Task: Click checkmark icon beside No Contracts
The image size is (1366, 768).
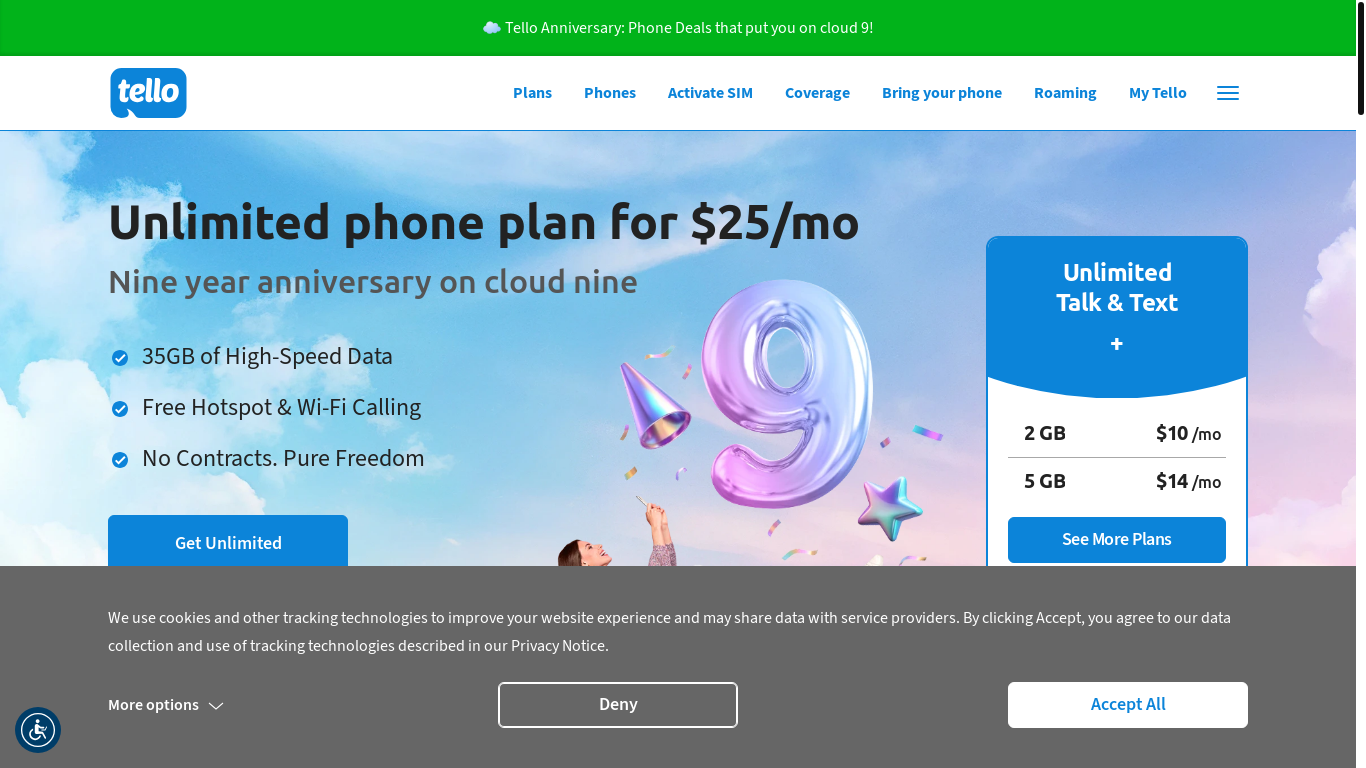Action: 120,460
